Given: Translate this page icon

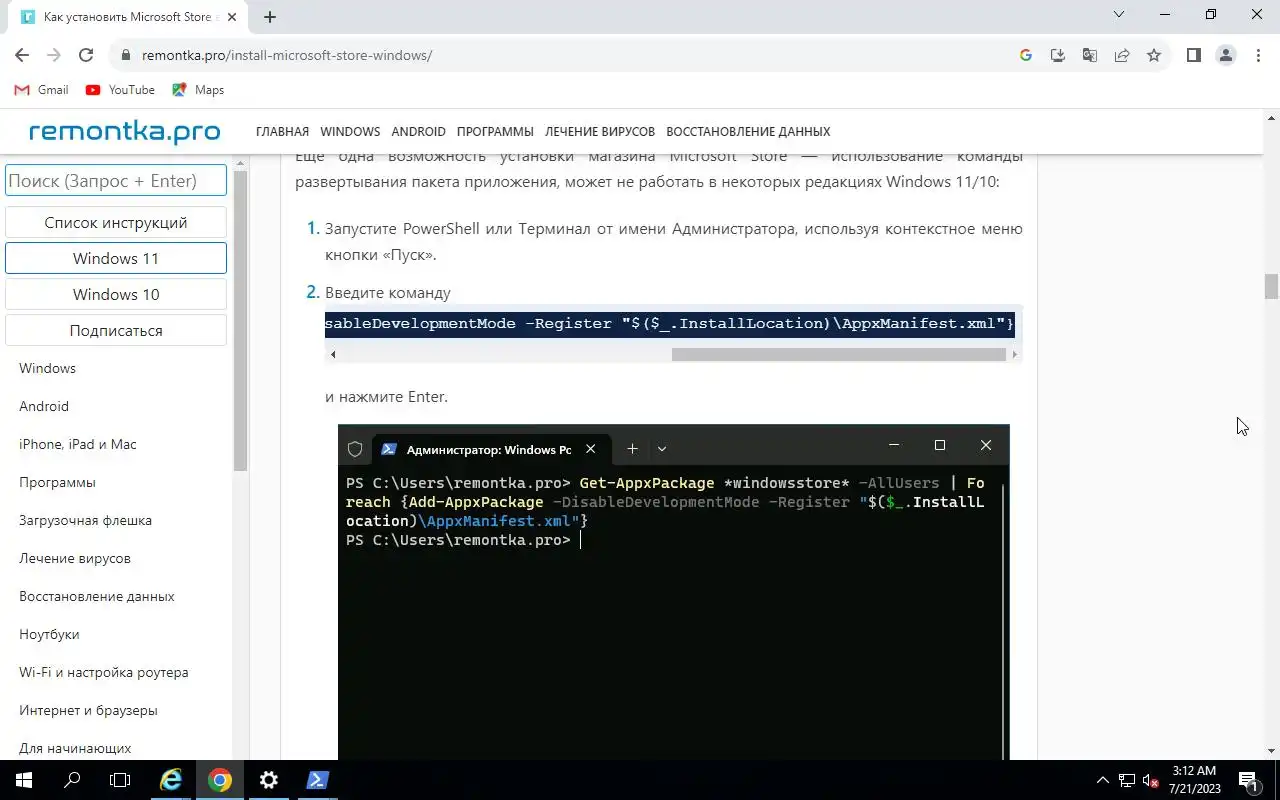Looking at the screenshot, I should pyautogui.click(x=1089, y=56).
